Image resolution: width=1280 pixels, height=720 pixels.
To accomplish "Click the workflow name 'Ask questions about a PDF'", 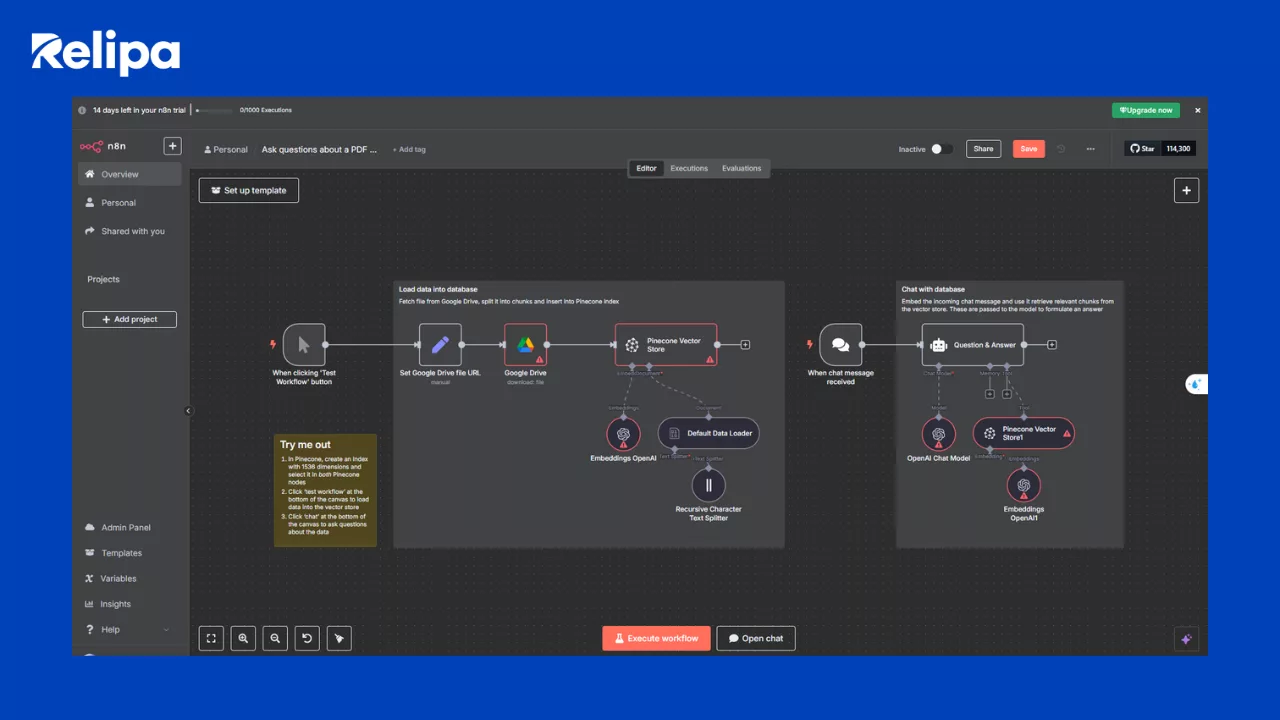I will (x=320, y=149).
